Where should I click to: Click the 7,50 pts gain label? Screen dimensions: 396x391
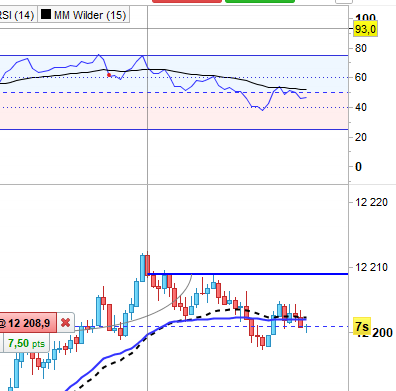coord(26,343)
